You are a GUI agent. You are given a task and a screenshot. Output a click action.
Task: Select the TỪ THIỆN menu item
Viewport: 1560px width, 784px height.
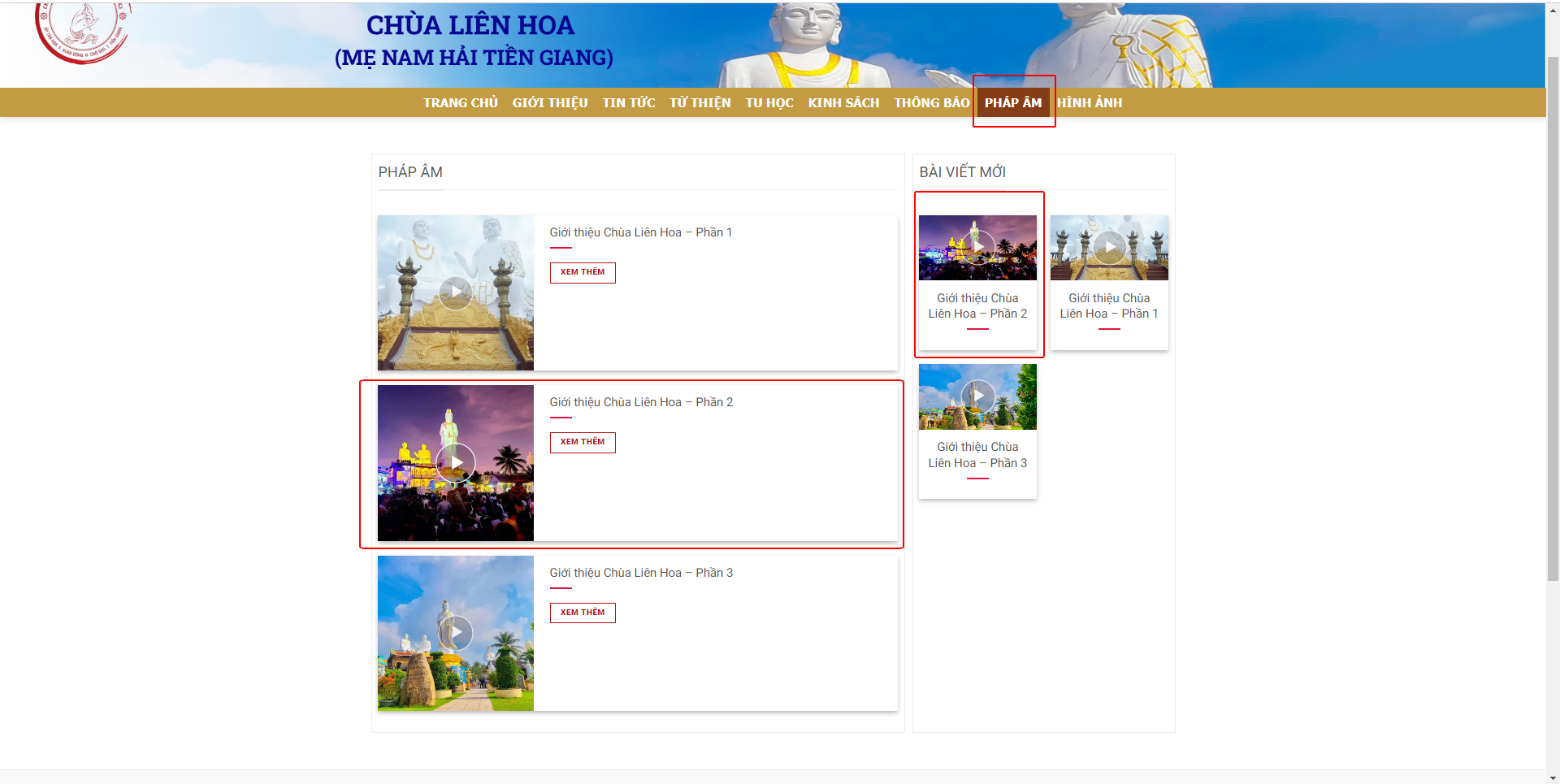[700, 103]
